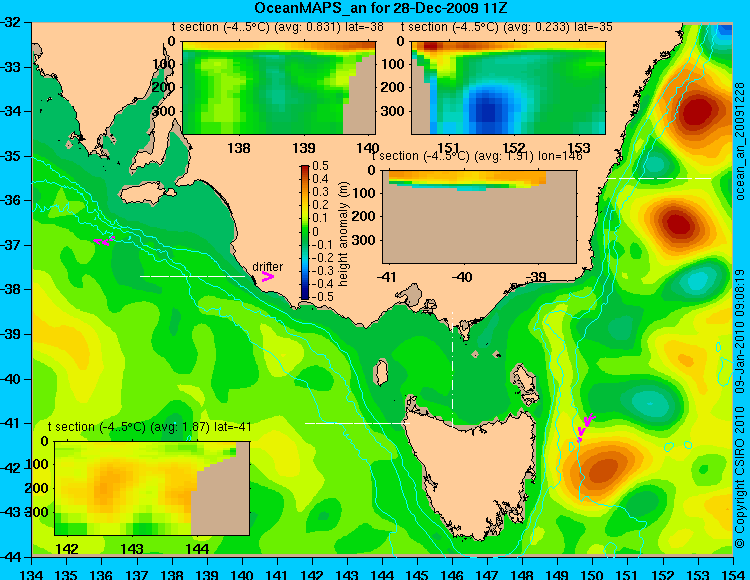Click the magenta drifter marker near 136E, 37S
750x580 pixels.
click(x=104, y=241)
